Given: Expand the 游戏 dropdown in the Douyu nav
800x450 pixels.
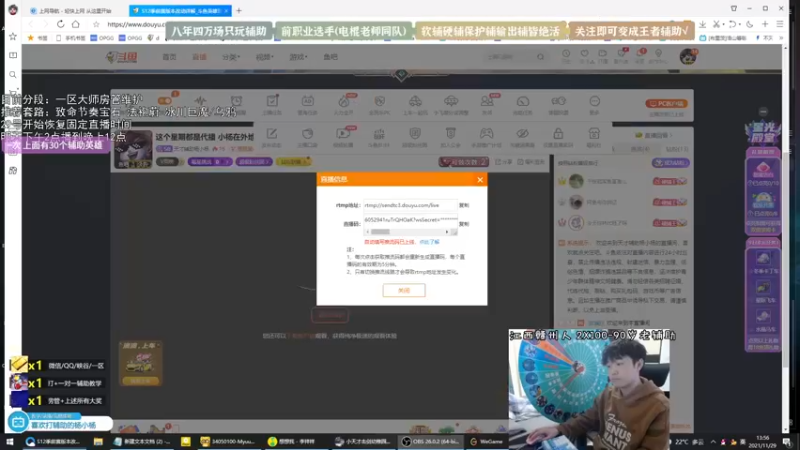Looking at the screenshot, I should [x=298, y=57].
